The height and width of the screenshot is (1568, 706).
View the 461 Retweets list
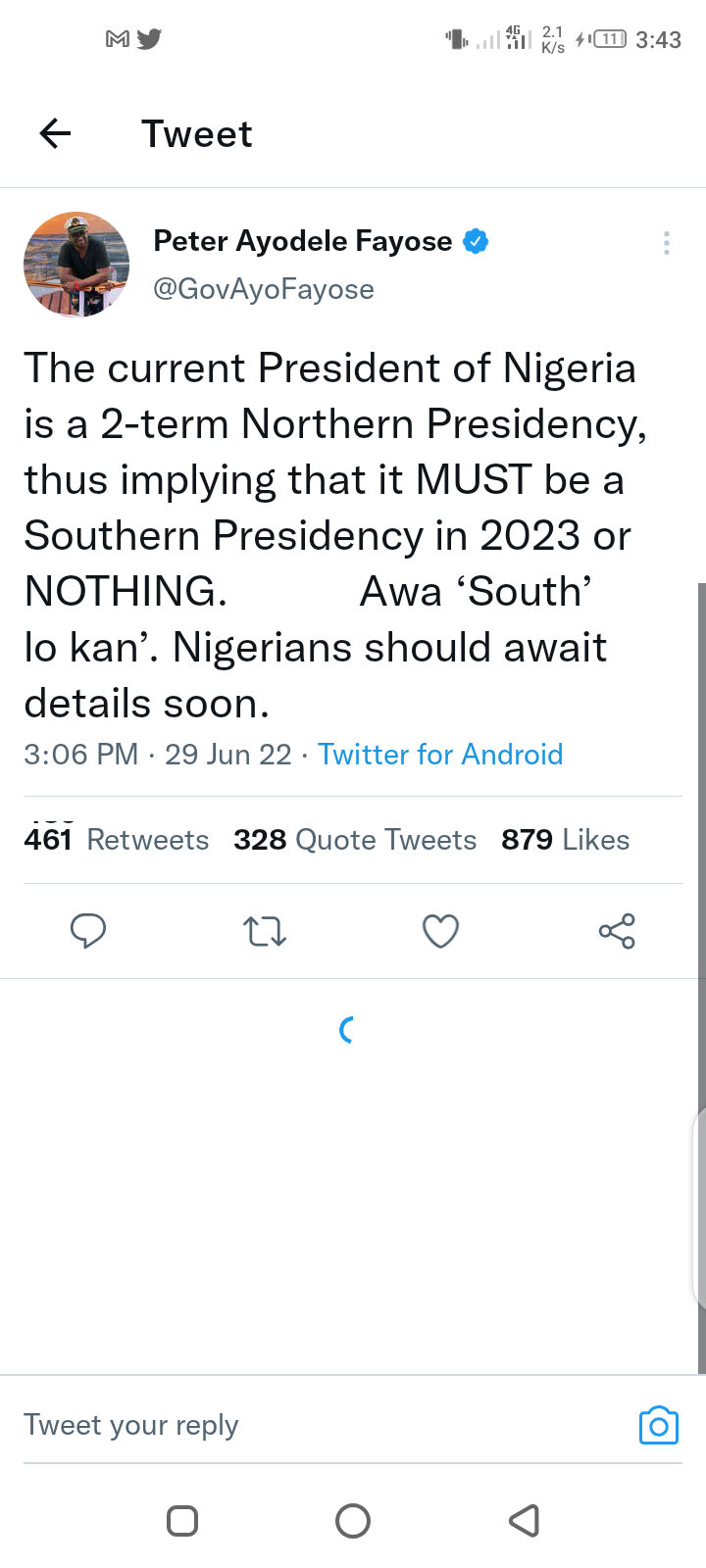pyautogui.click(x=117, y=840)
